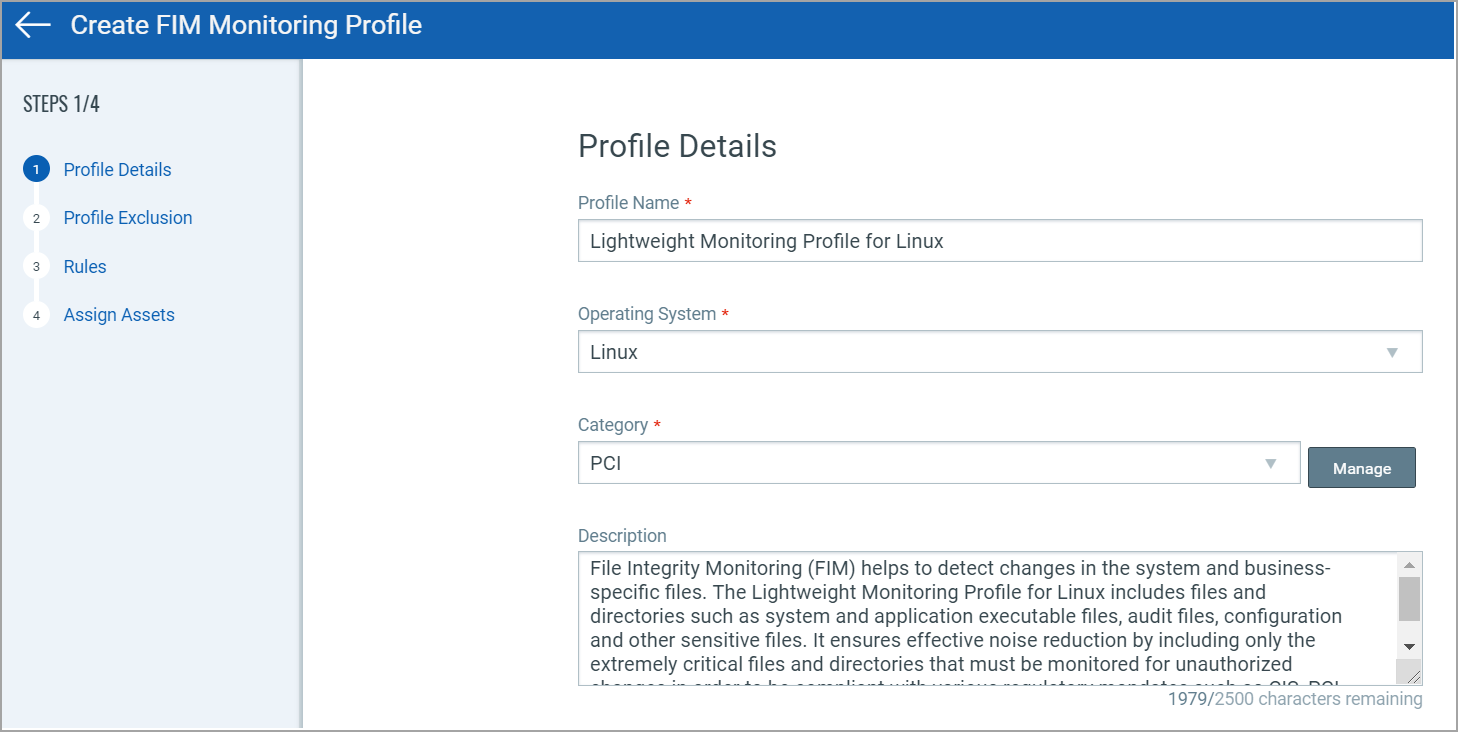Select step 2 circle for Profile Exclusion
The image size is (1458, 732).
[36, 218]
